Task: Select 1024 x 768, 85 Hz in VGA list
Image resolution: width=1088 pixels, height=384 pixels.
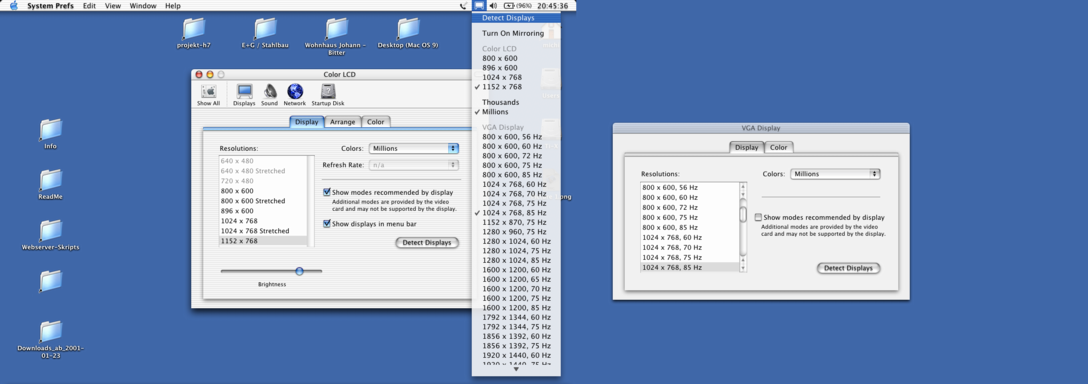Action: pos(689,267)
